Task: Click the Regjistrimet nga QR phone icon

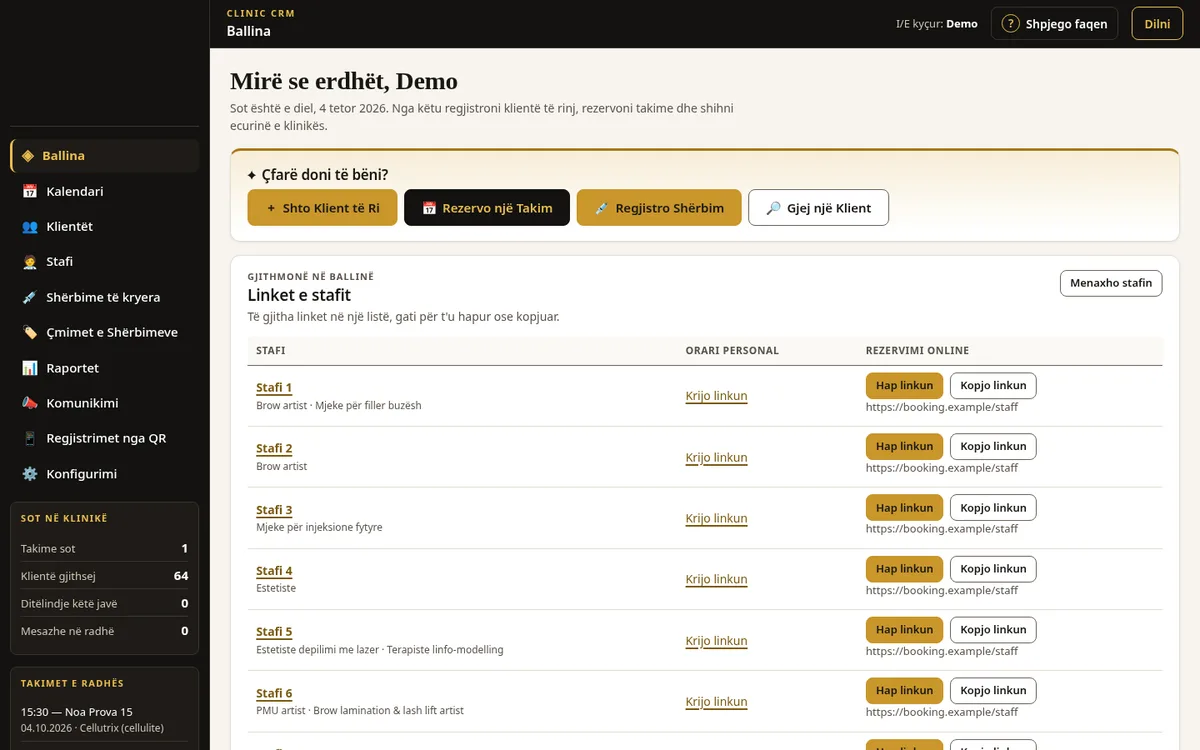Action: 30,438
